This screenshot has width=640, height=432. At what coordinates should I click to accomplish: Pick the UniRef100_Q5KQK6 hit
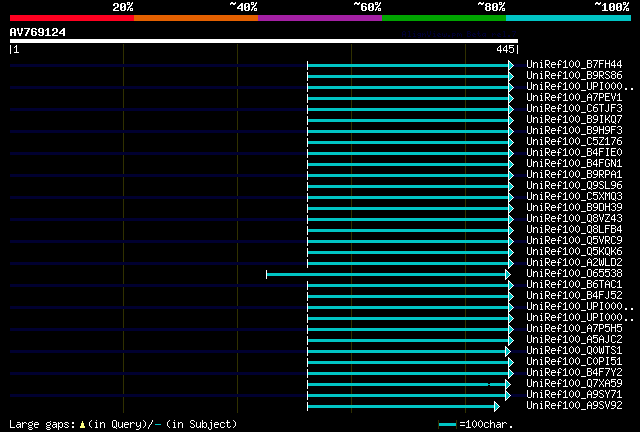tap(574, 252)
